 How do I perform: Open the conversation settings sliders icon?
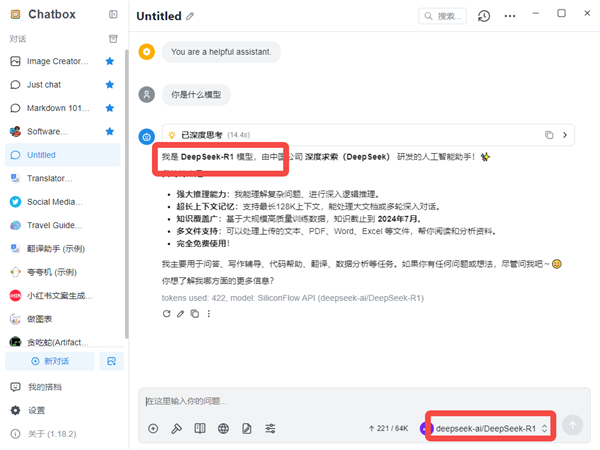(x=270, y=429)
